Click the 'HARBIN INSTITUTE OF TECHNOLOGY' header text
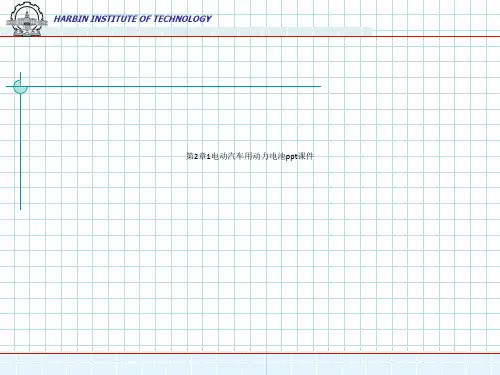The image size is (500, 375). click(133, 19)
